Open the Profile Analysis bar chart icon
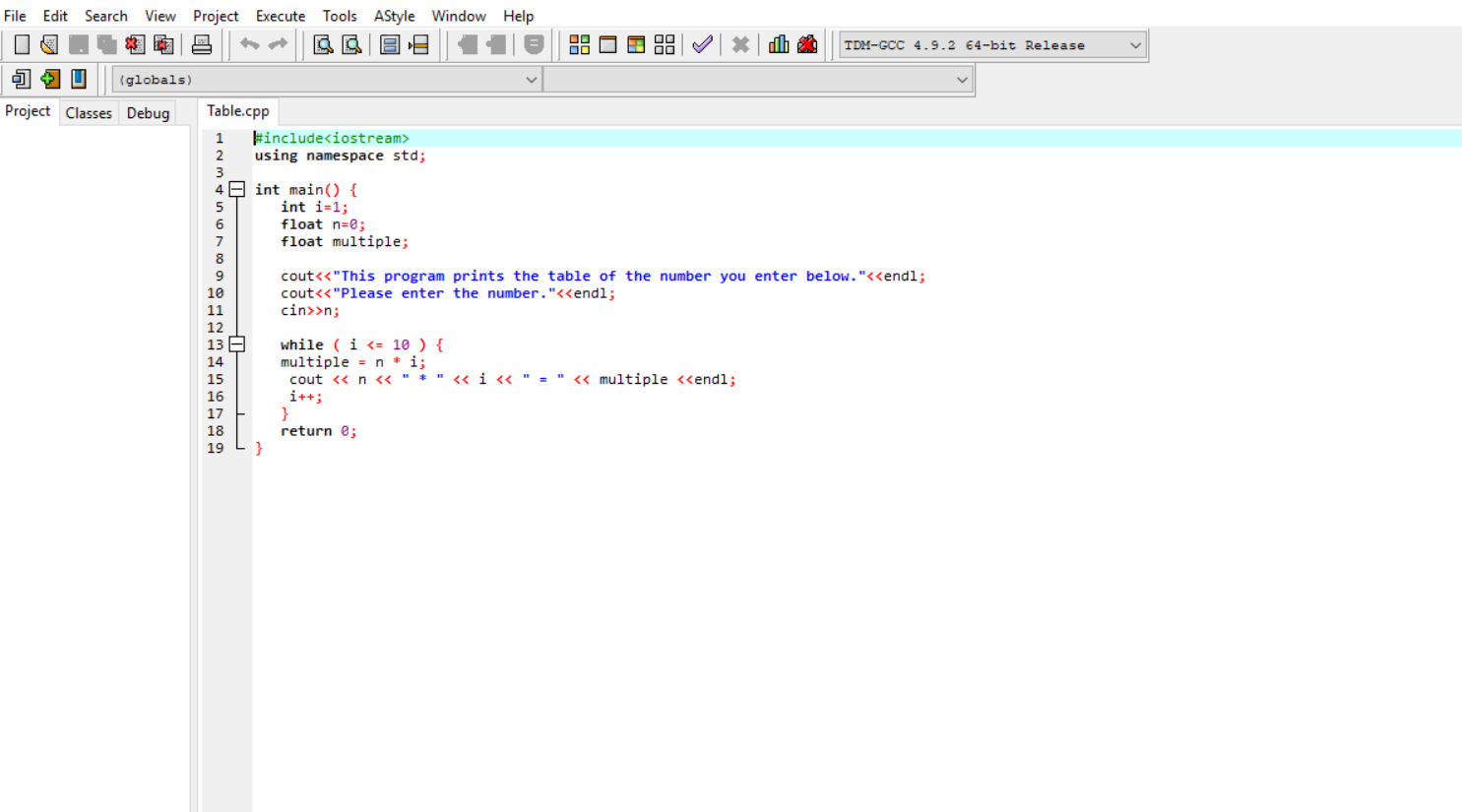The image size is (1462, 812). (x=779, y=45)
